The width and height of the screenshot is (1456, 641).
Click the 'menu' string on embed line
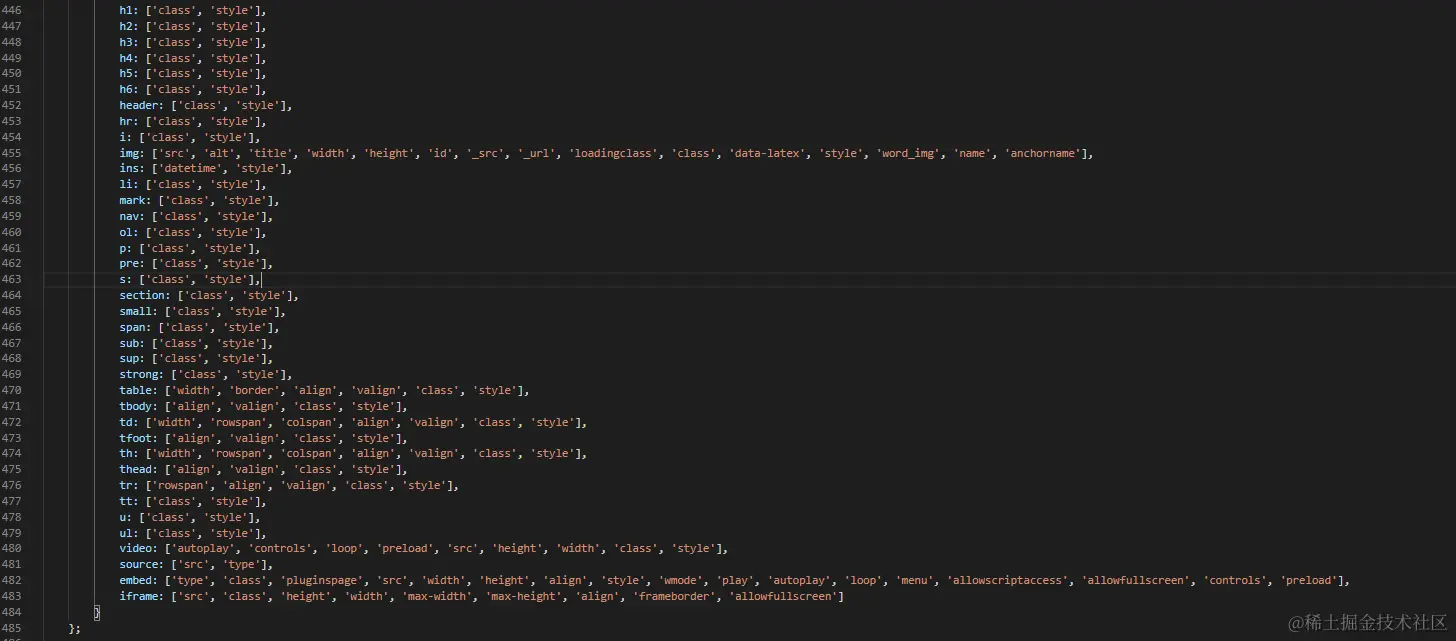pos(914,581)
